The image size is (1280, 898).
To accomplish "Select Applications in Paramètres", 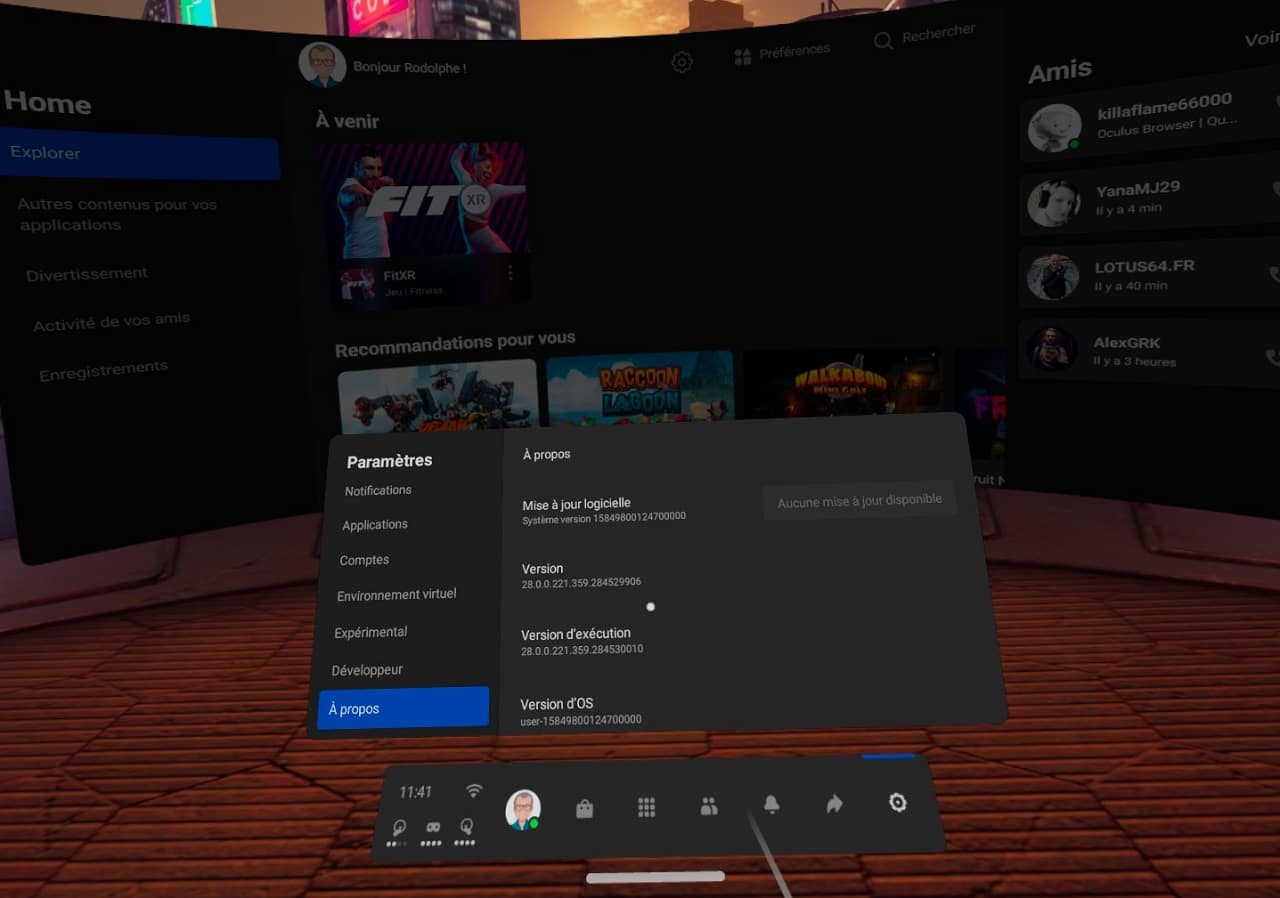I will coord(375,524).
